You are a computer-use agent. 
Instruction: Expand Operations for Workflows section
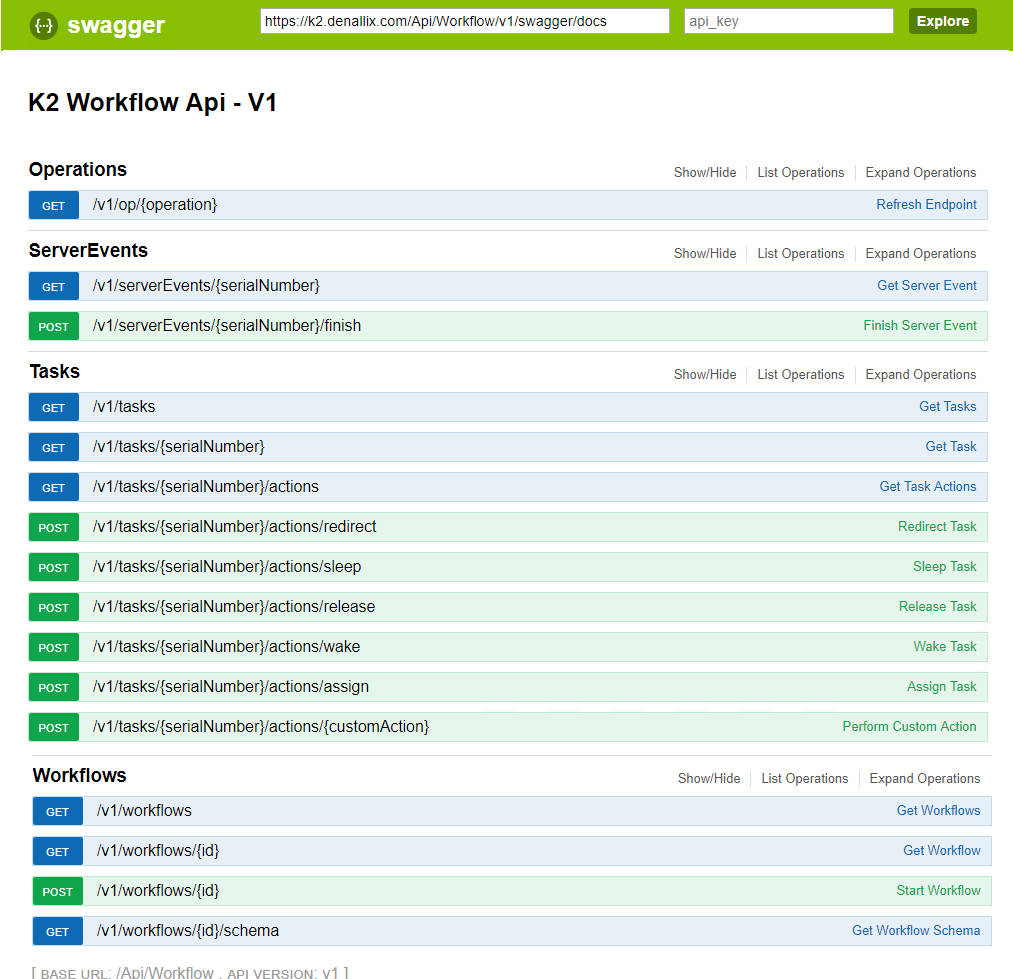click(924, 778)
